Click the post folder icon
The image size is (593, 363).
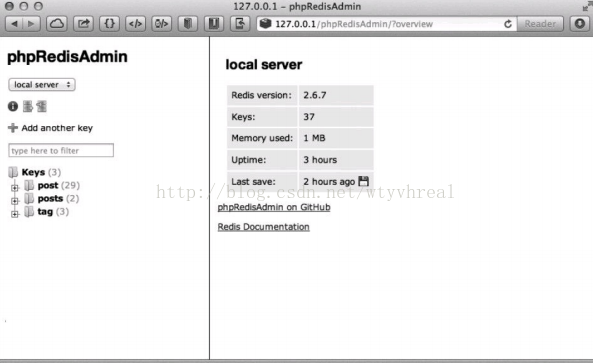29,185
